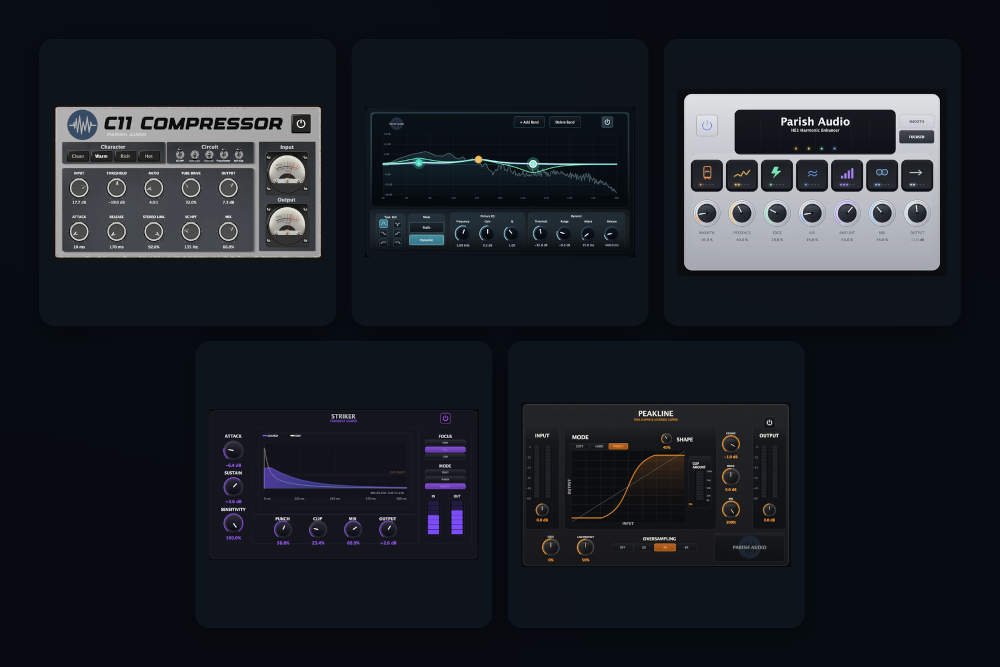Select Static mode in the EQ plugin

427,228
